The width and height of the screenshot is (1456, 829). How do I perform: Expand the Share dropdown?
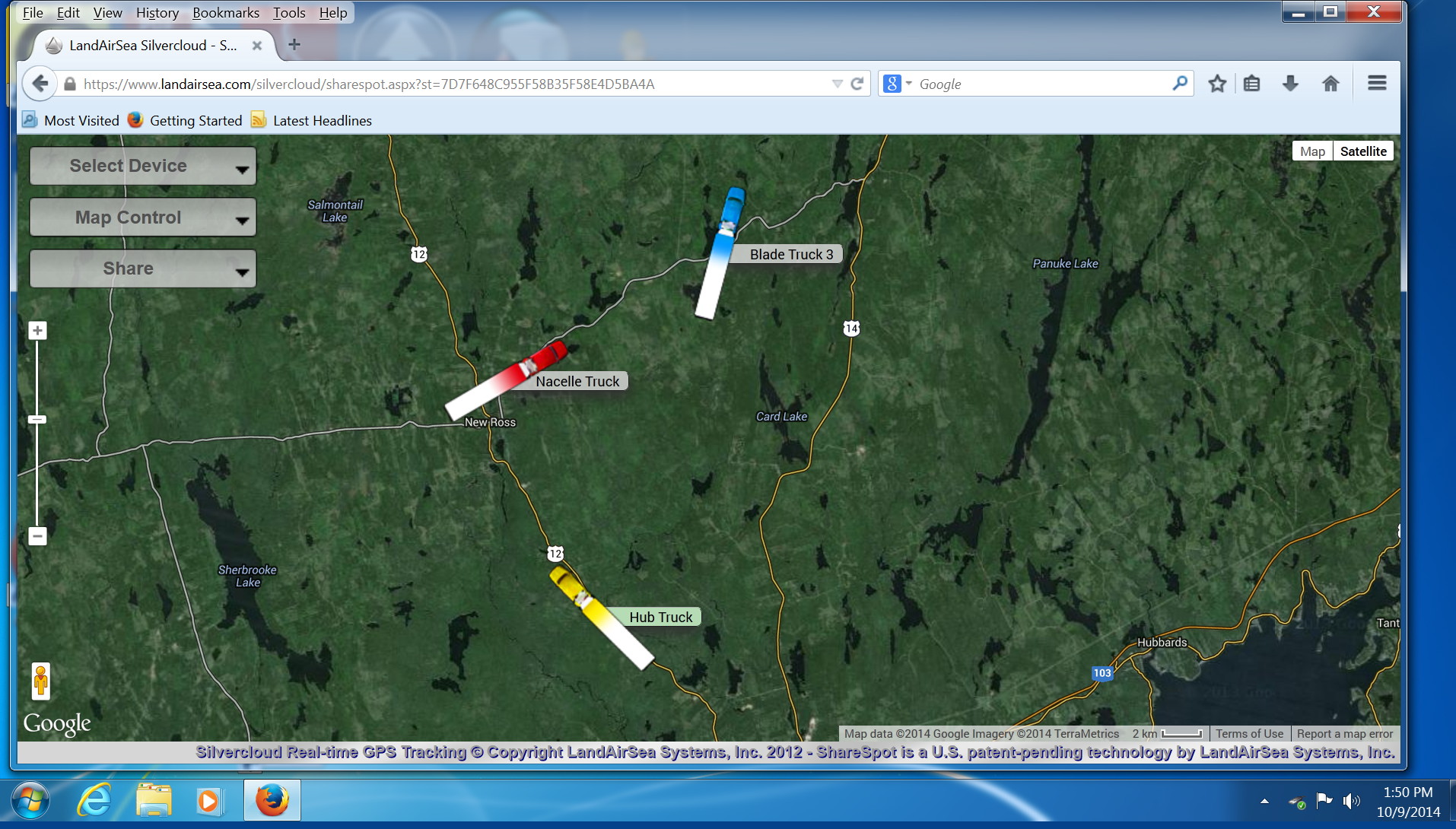143,268
